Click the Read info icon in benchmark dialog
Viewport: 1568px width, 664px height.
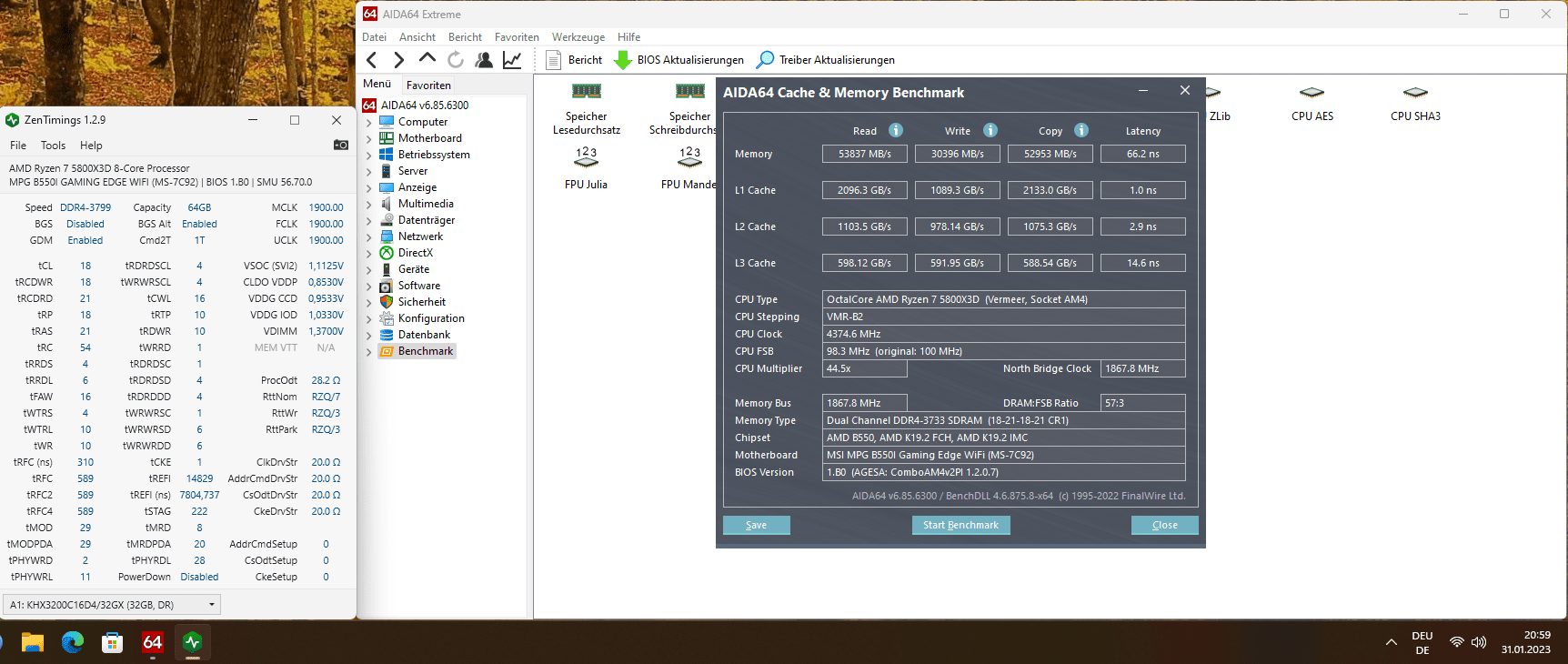[896, 130]
